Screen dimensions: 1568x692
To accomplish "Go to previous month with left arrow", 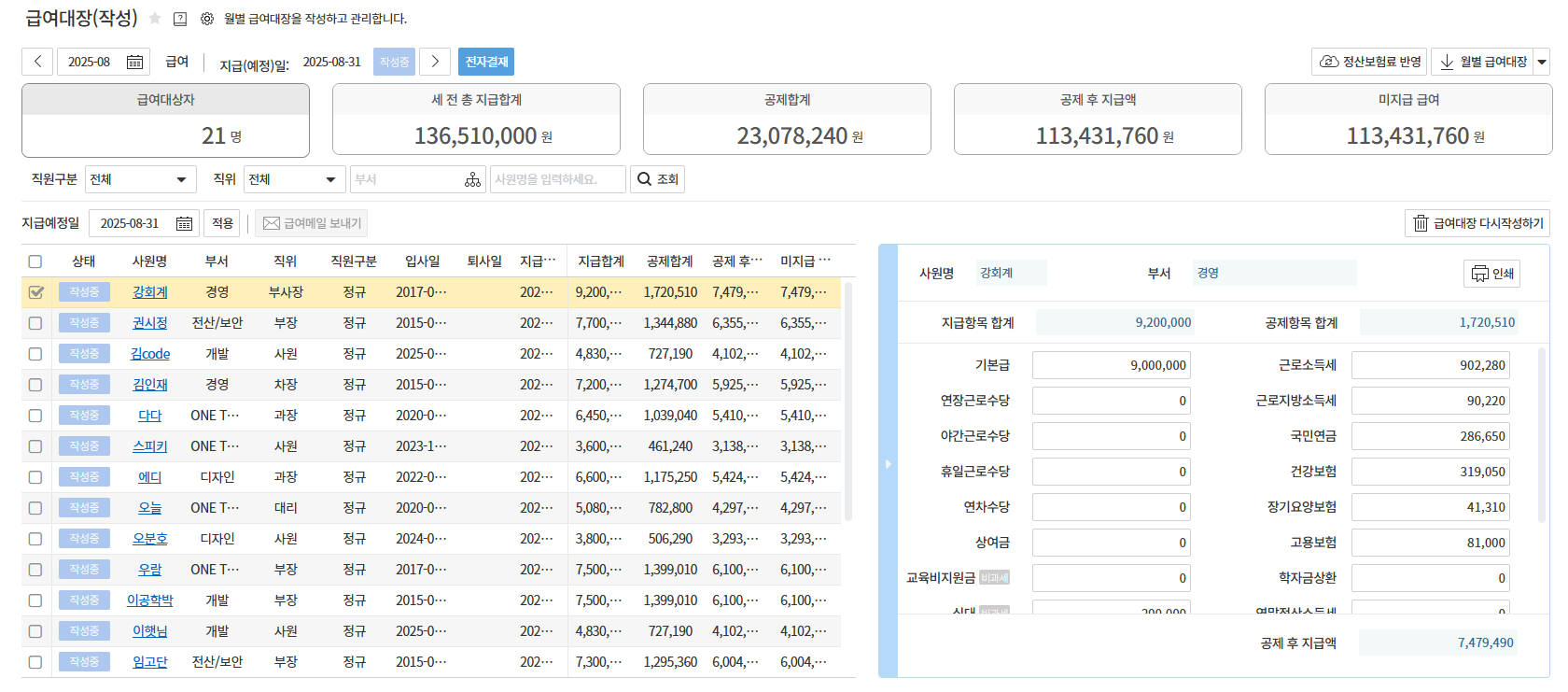I will pos(37,62).
